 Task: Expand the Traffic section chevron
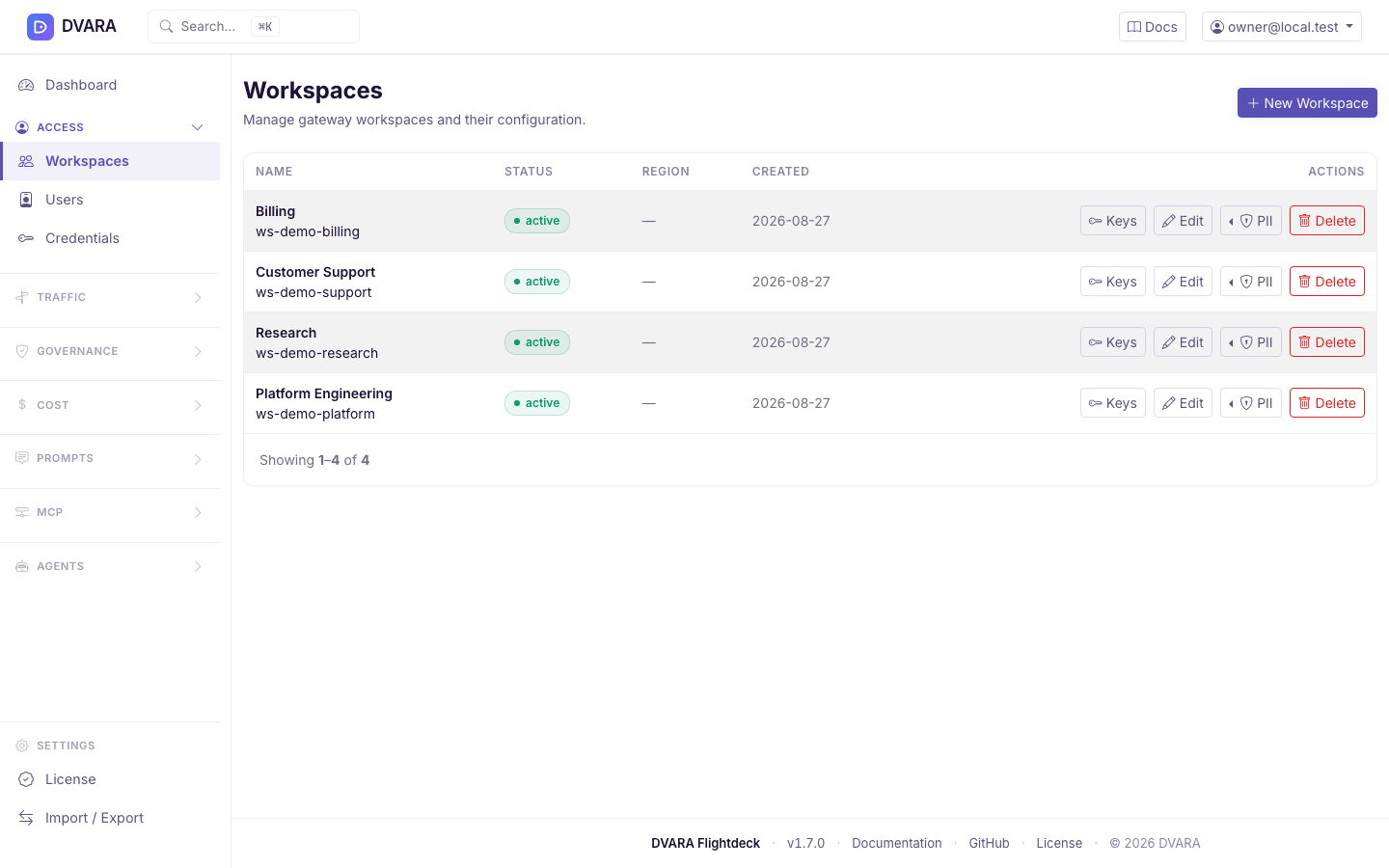coord(198,297)
